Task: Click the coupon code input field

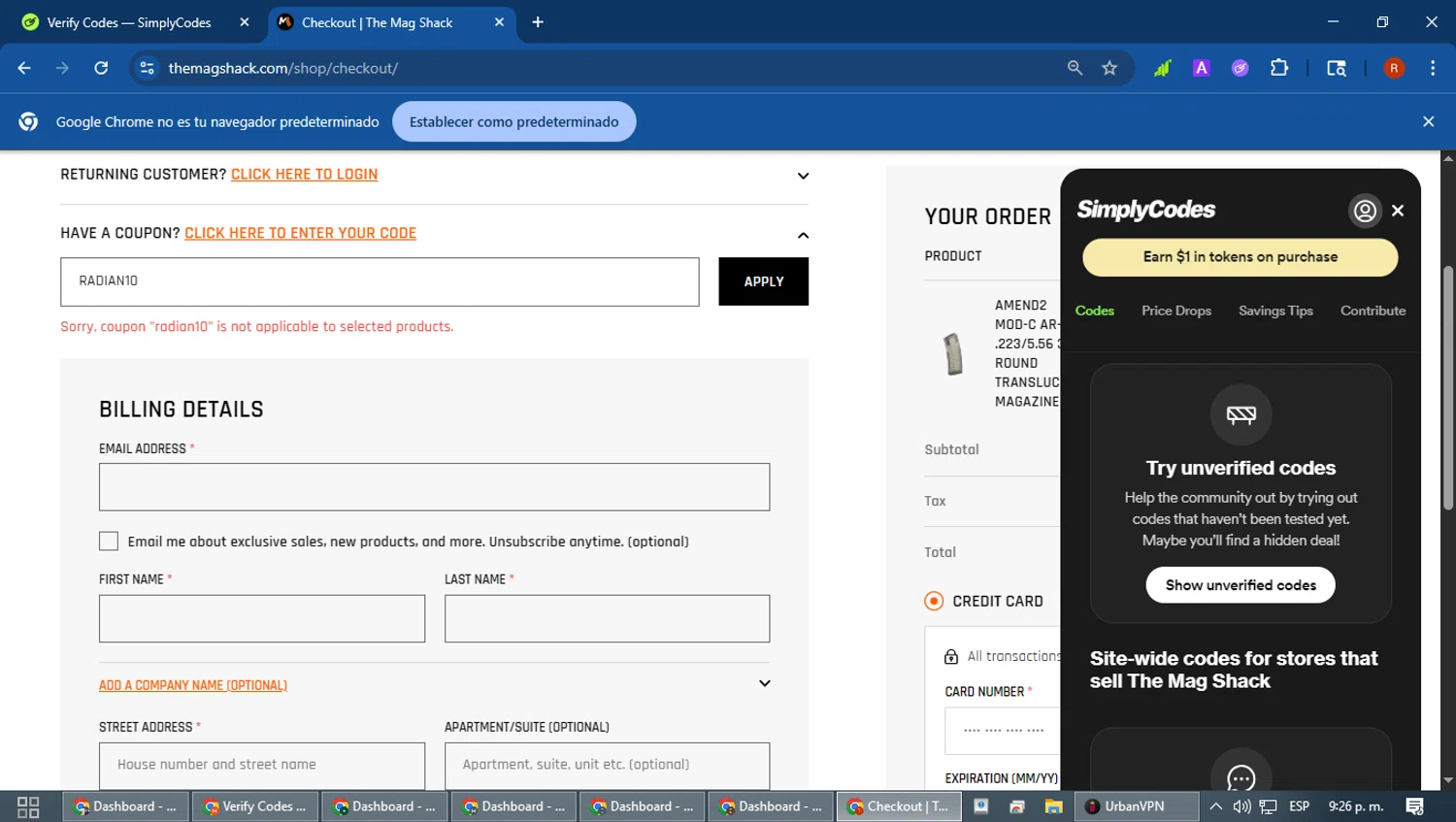Action: (x=380, y=281)
